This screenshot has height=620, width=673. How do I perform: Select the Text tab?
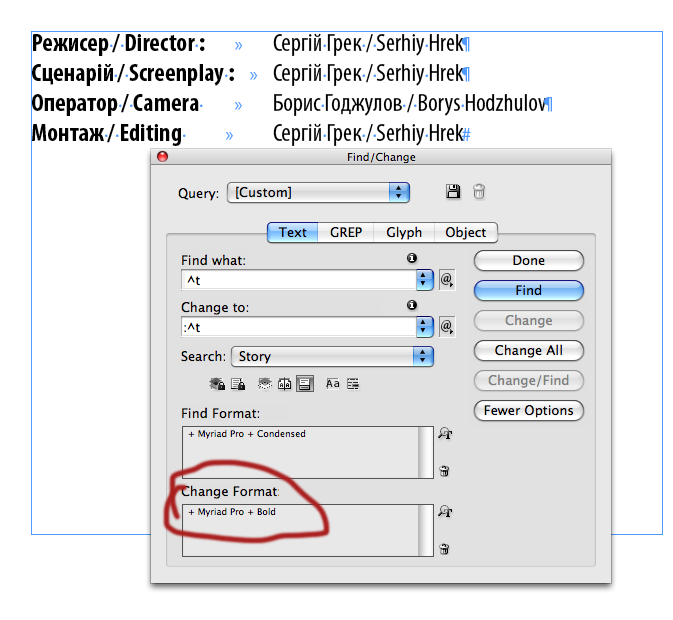(292, 233)
